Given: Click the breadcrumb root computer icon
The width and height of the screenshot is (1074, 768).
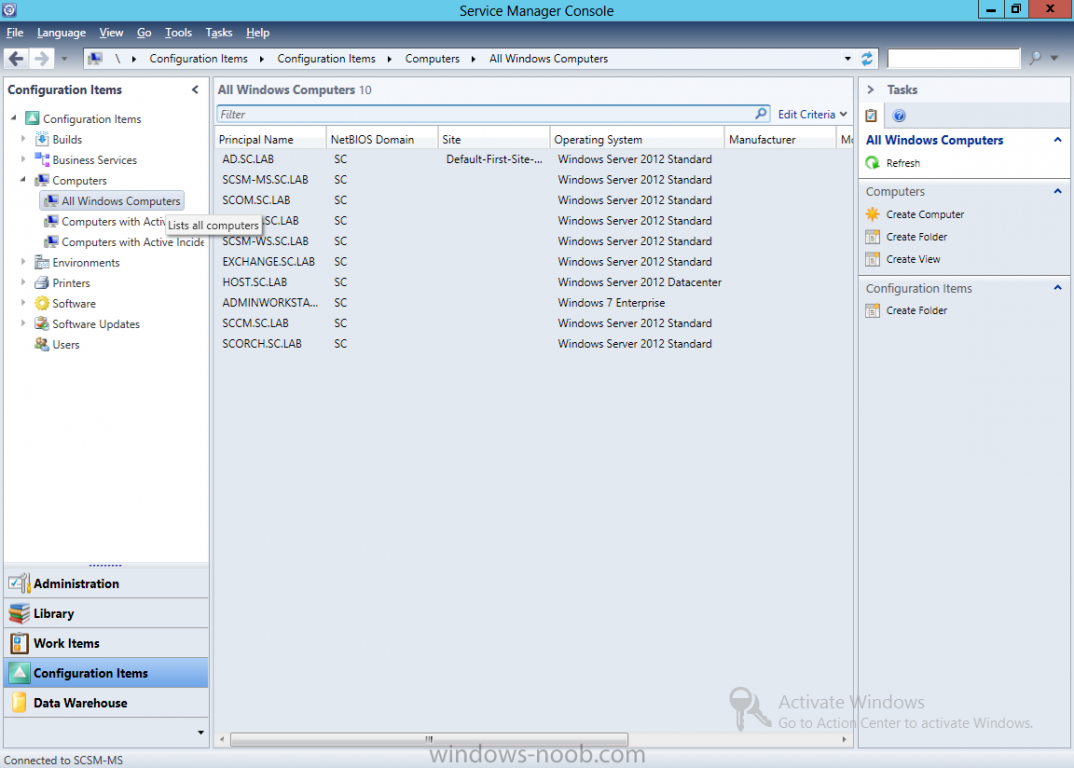Looking at the screenshot, I should click(x=95, y=59).
